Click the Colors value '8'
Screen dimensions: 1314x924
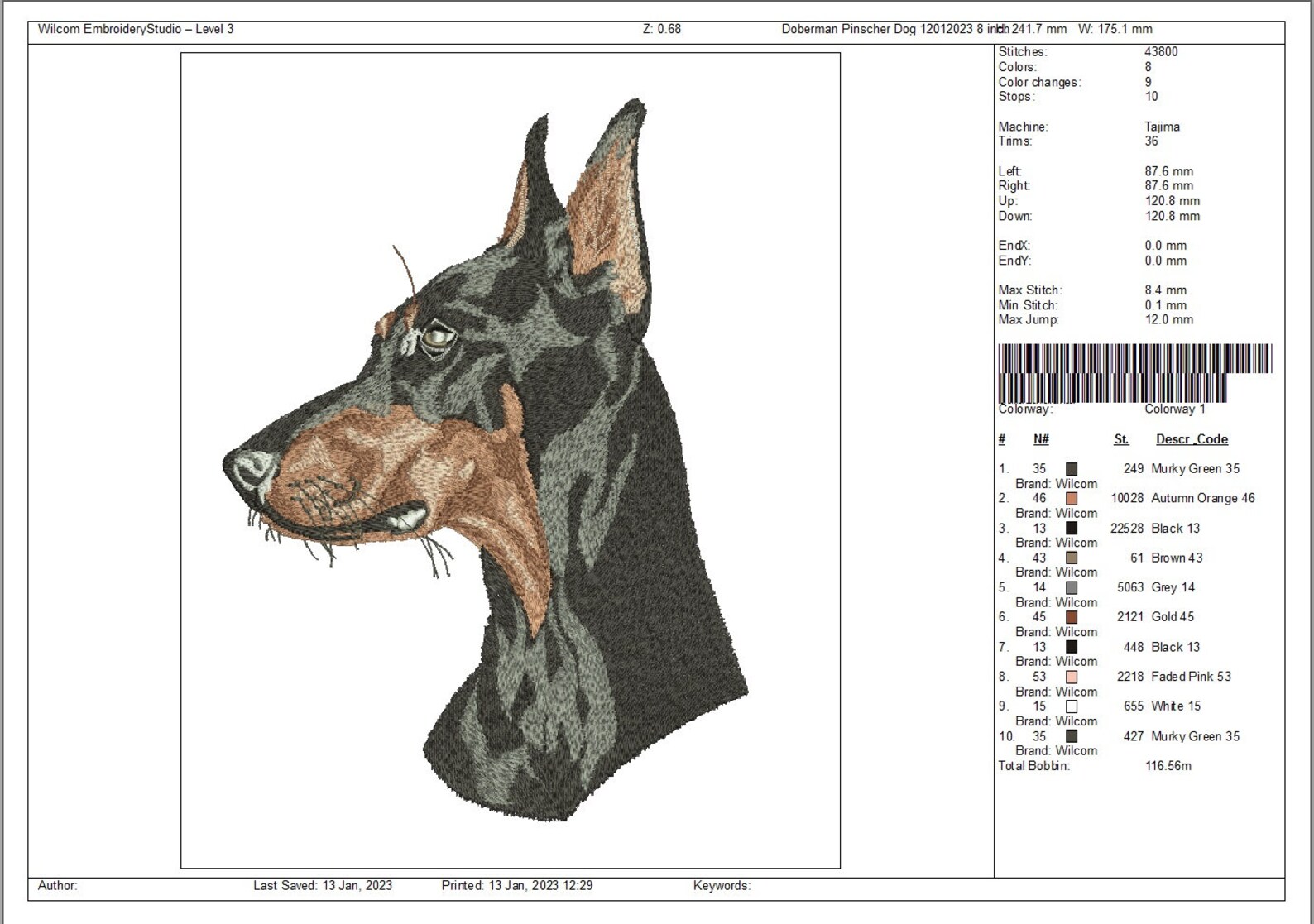(x=1148, y=67)
